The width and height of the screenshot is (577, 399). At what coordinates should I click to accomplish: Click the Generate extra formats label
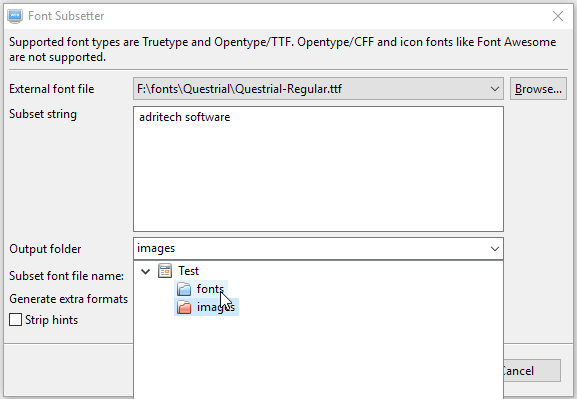coord(68,299)
